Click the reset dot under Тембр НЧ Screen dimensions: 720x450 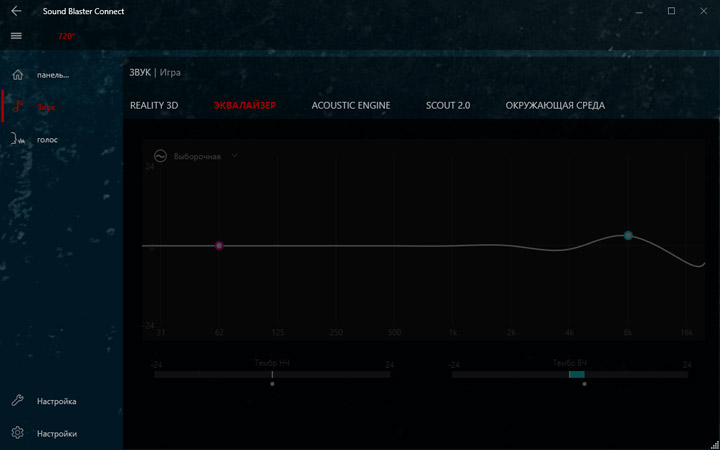click(x=272, y=384)
